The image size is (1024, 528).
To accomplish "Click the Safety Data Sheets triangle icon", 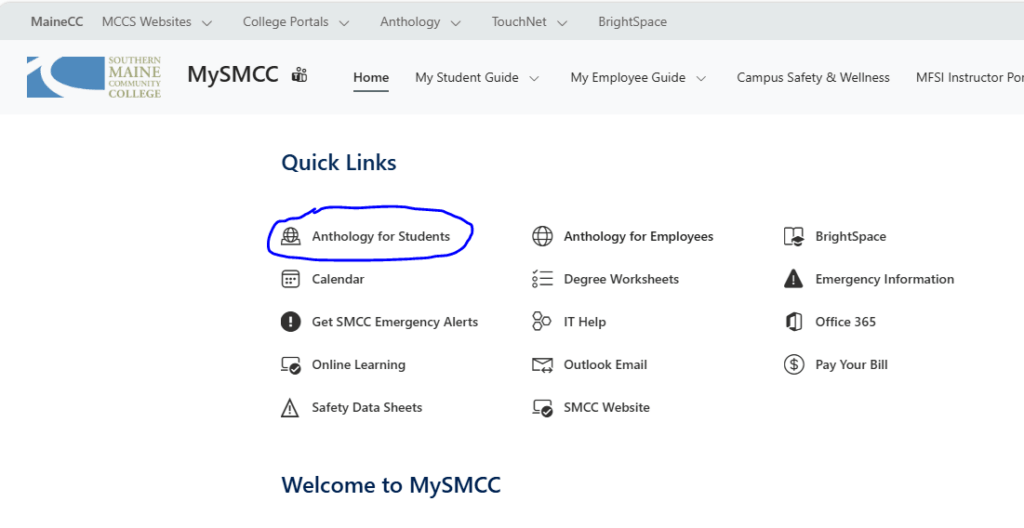I will pyautogui.click(x=290, y=408).
